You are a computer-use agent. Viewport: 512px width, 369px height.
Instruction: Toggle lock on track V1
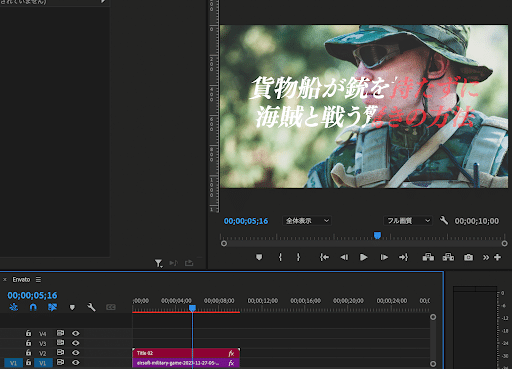click(x=28, y=362)
